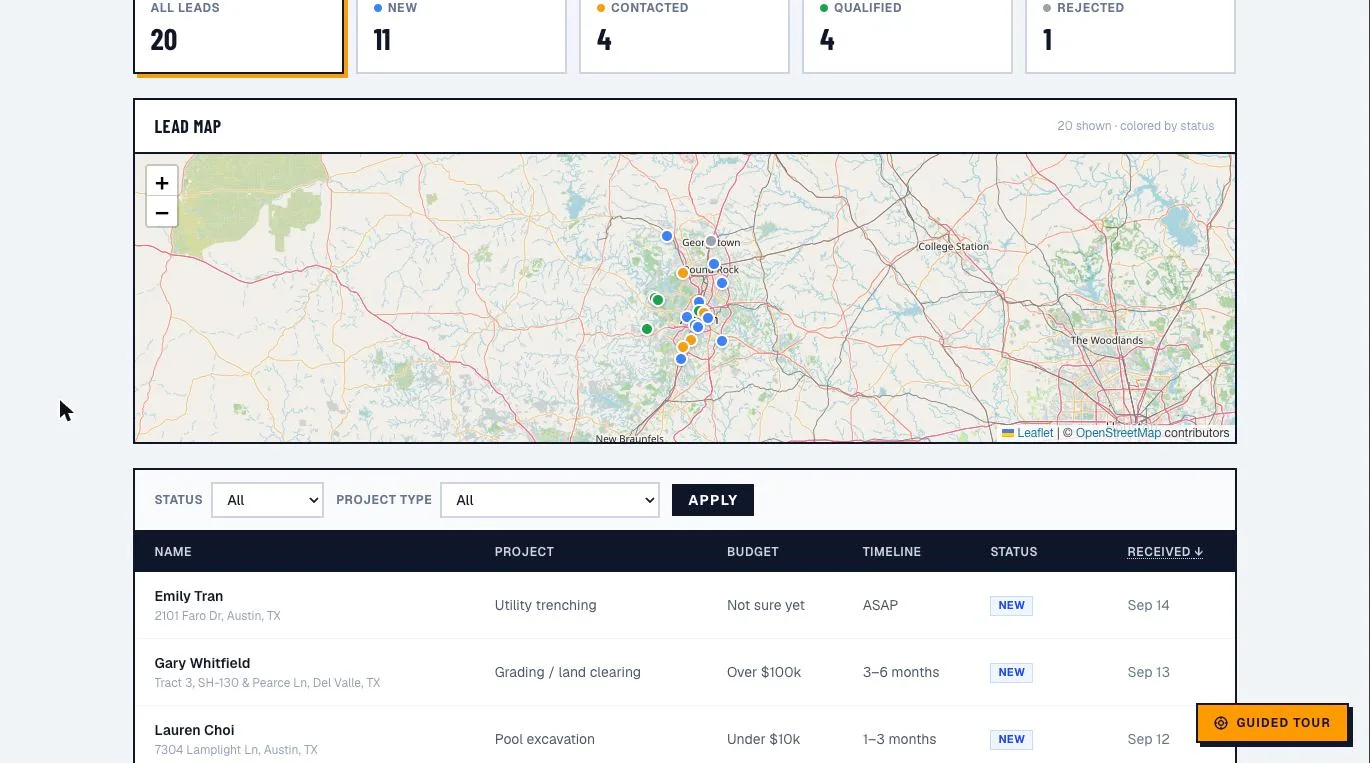Click the Over $100k budget cell
Screen dimensions: 1370x763
(x=764, y=672)
